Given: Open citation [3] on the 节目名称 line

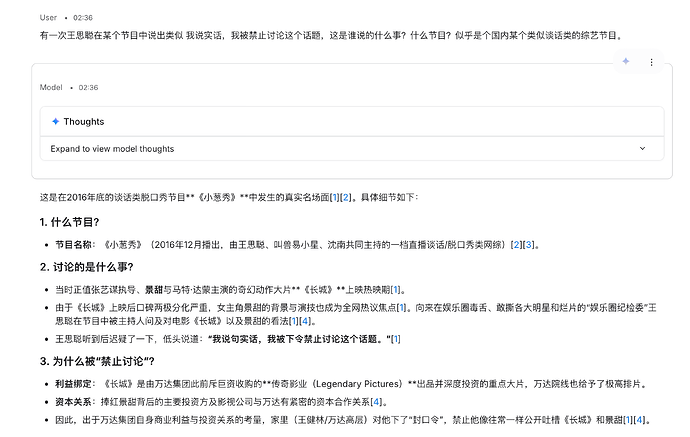Looking at the screenshot, I should coord(528,245).
